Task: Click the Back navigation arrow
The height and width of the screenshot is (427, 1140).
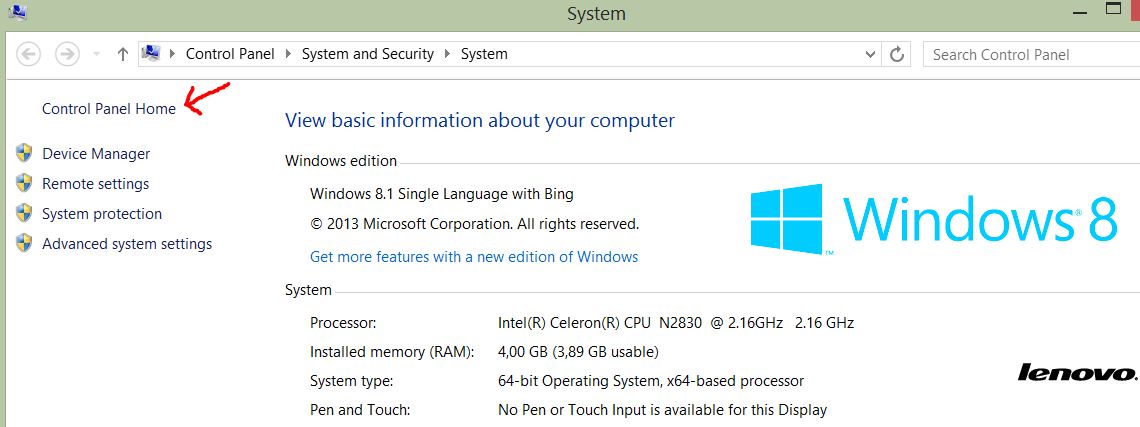Action: point(29,54)
